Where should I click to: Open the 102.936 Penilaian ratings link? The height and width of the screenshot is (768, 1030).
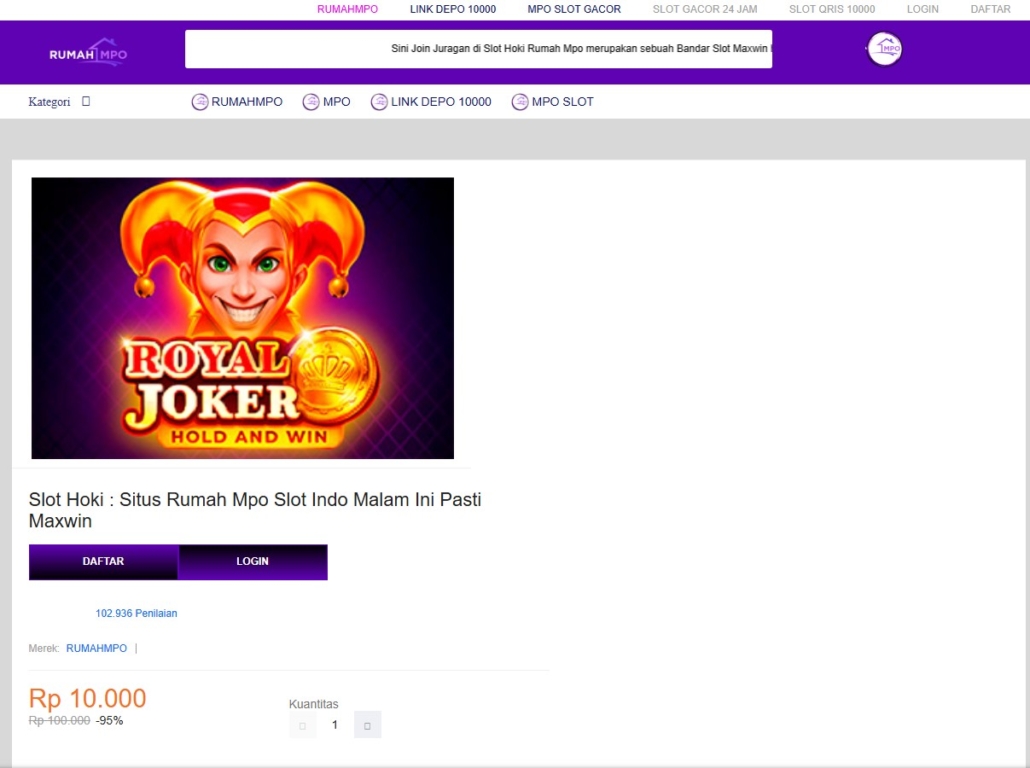136,613
